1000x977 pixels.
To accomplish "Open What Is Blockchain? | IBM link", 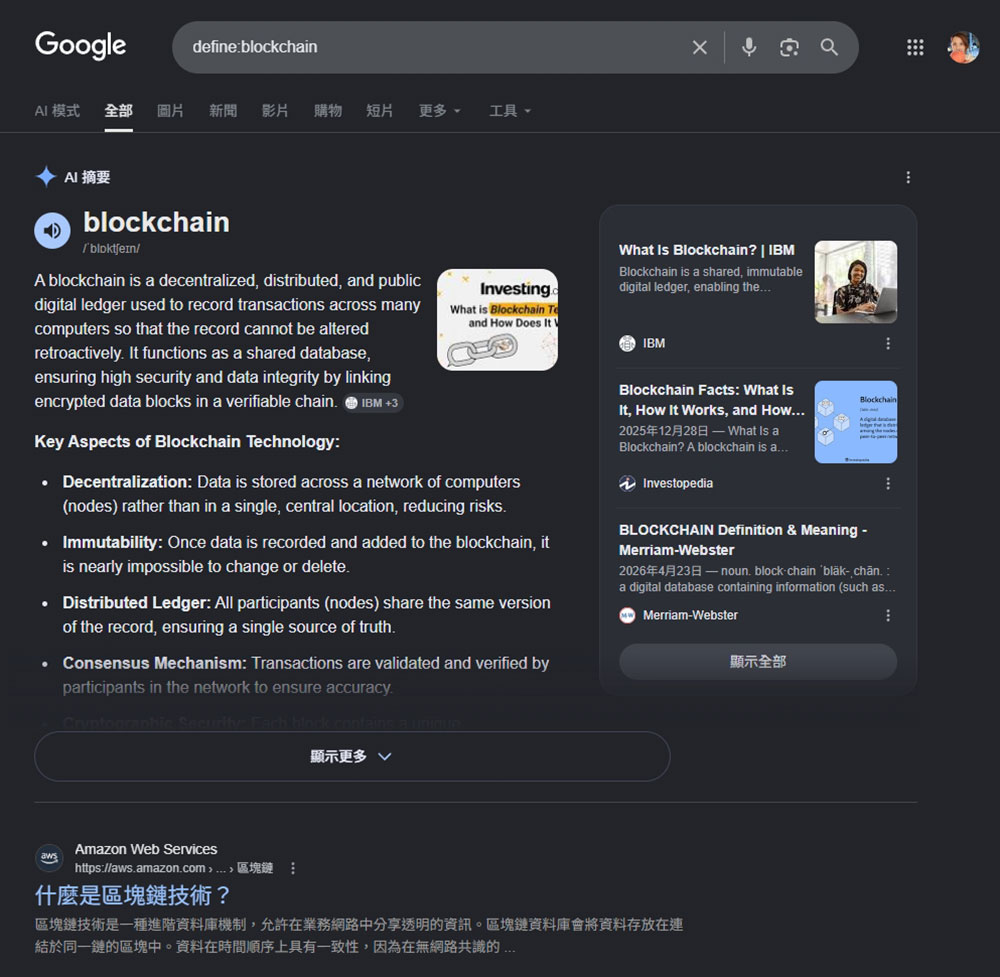I will pyautogui.click(x=707, y=250).
